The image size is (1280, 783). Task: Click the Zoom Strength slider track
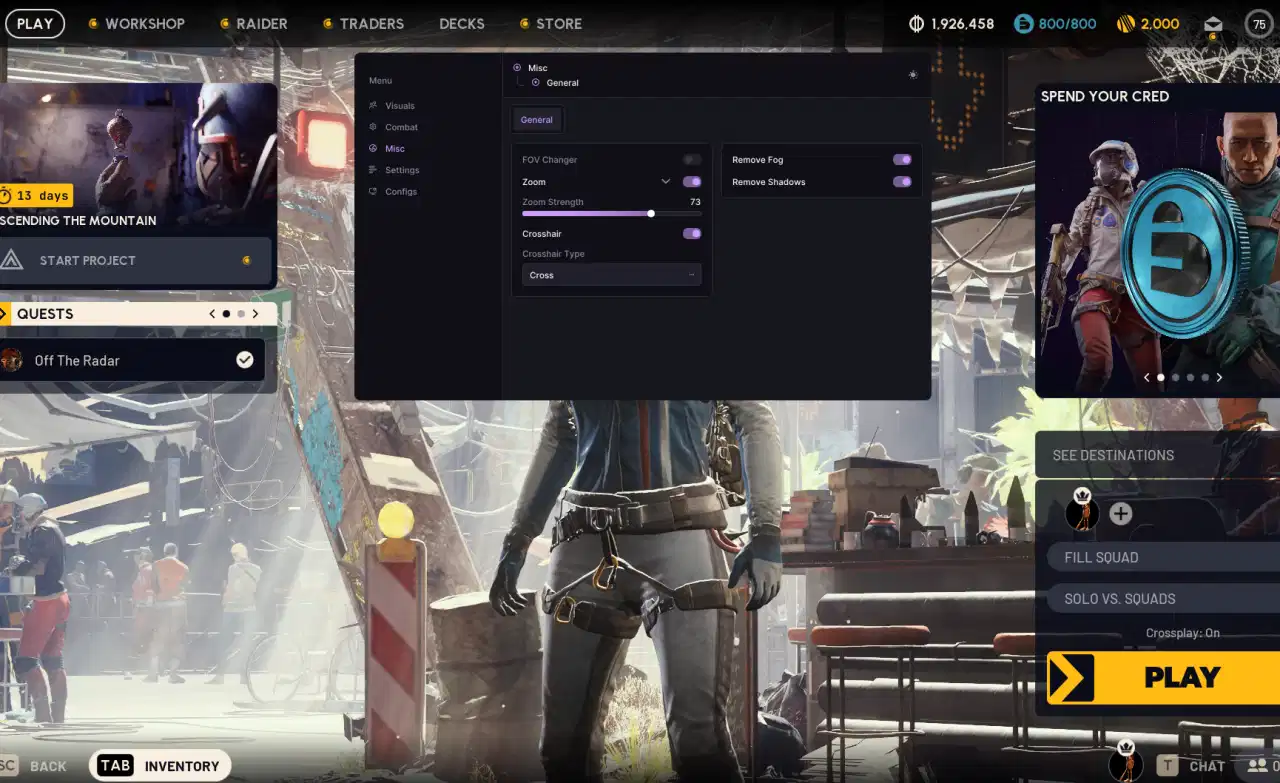click(x=612, y=213)
